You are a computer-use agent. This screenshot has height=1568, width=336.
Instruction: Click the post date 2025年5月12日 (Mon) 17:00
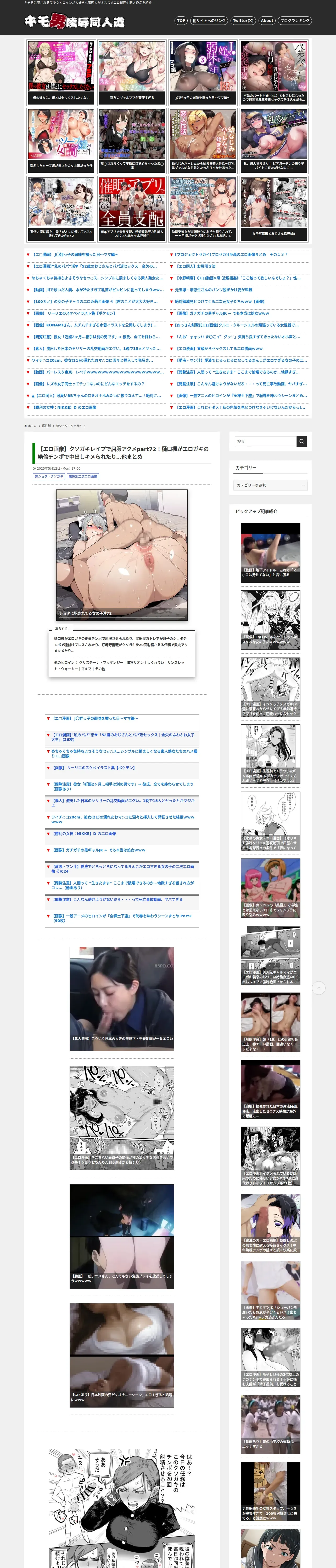click(x=57, y=468)
